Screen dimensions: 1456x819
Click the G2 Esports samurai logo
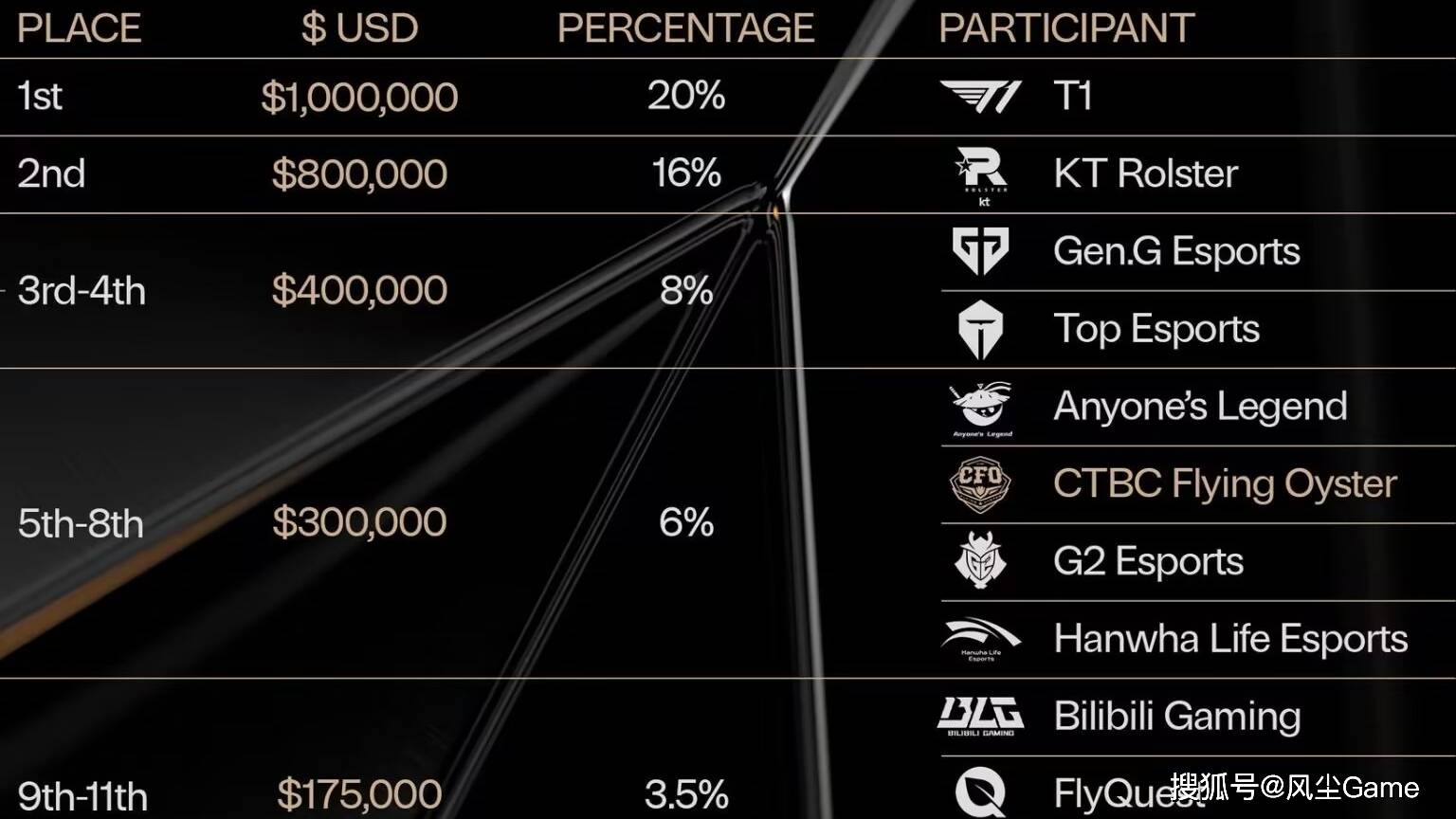[980, 561]
